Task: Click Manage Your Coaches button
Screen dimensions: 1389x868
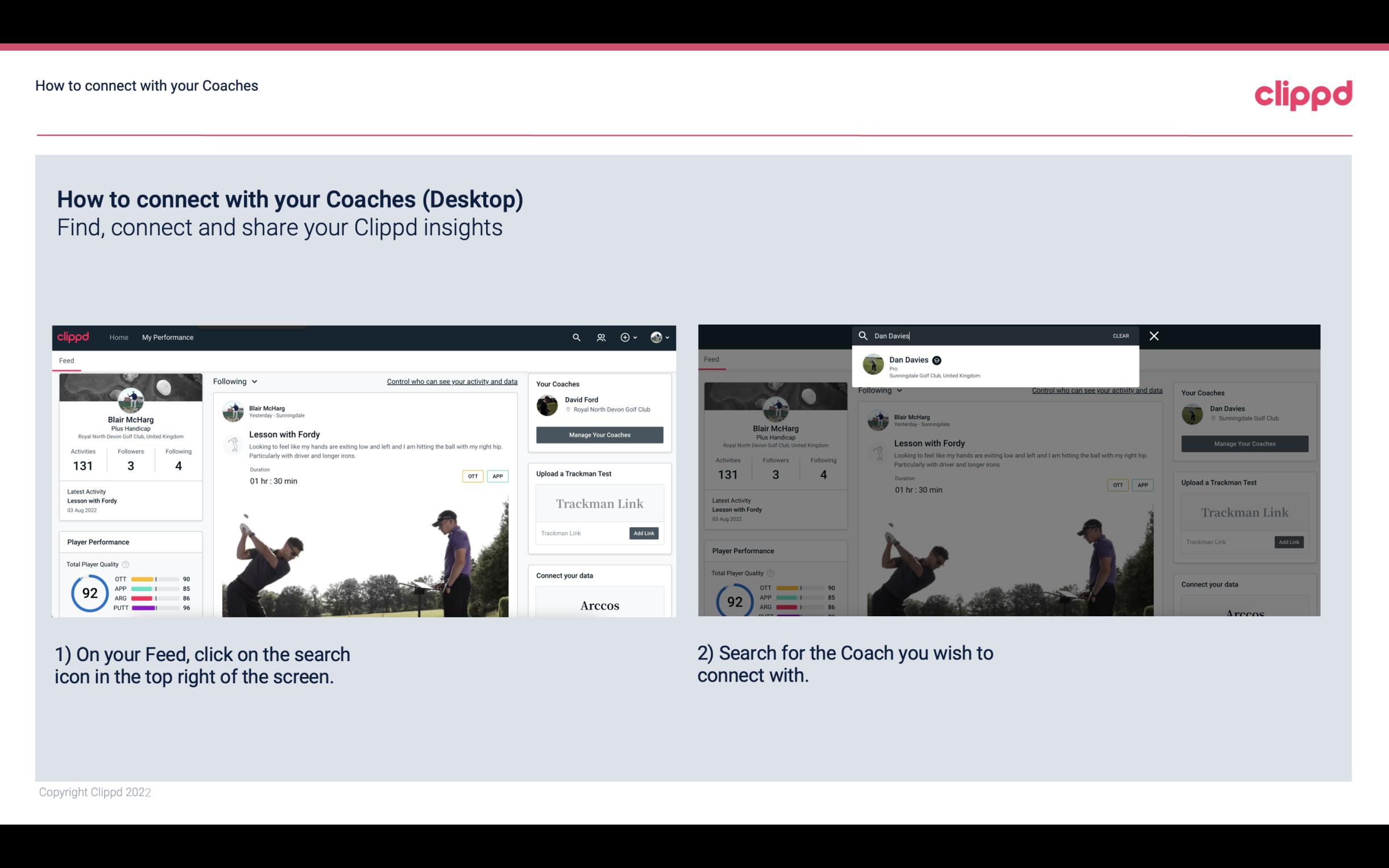Action: pyautogui.click(x=599, y=434)
